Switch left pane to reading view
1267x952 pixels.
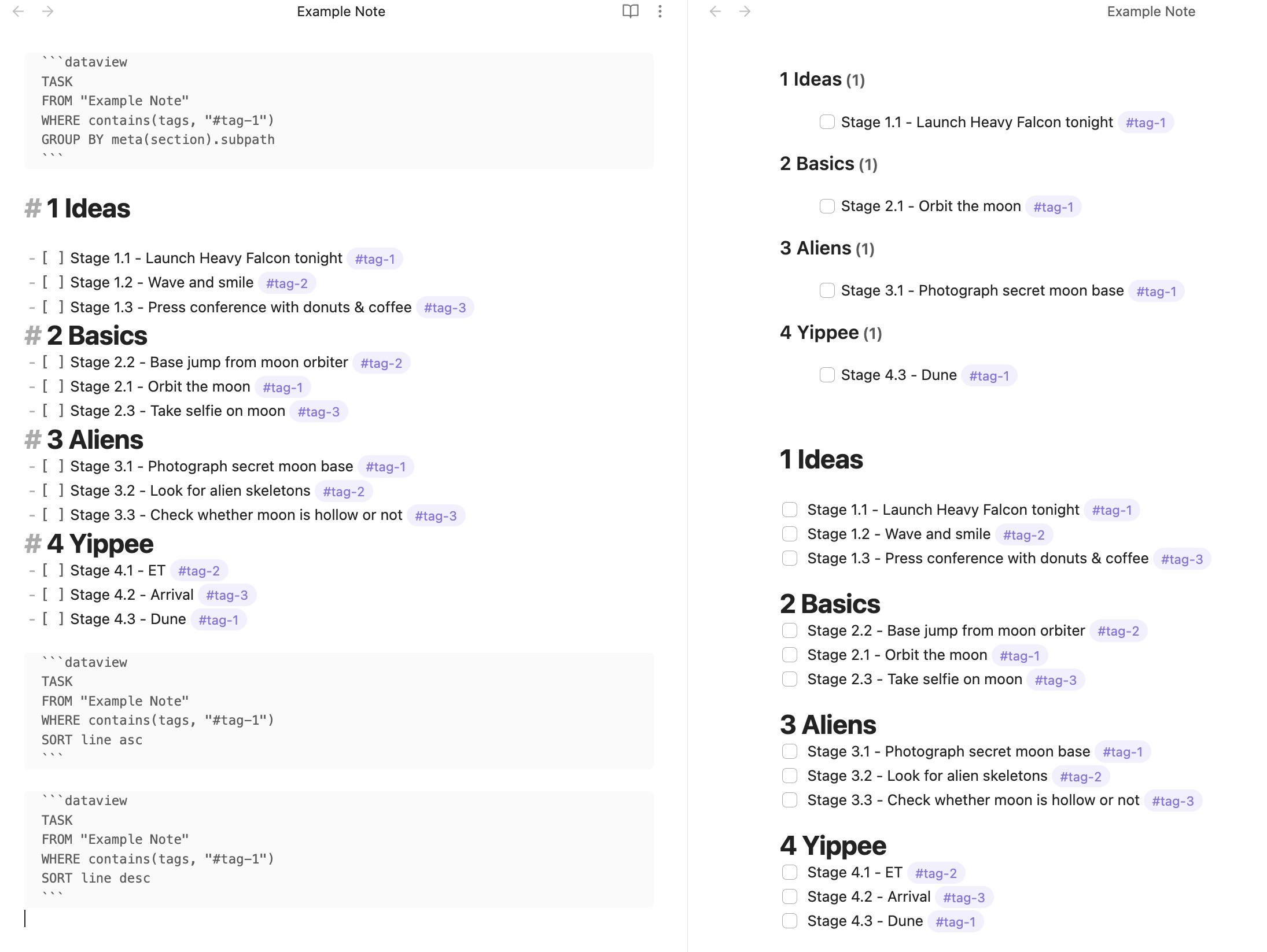[631, 12]
